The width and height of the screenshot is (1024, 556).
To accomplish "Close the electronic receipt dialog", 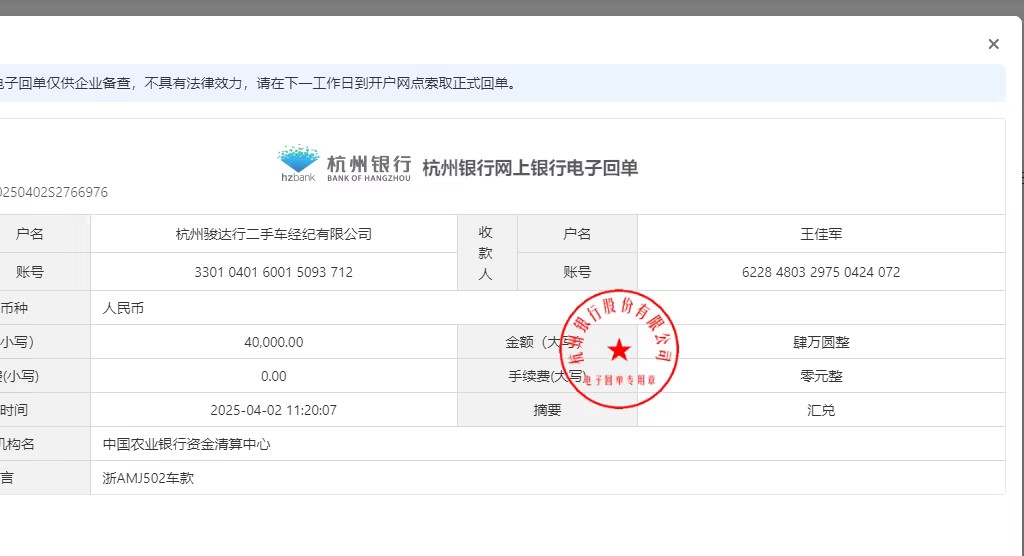I will point(993,44).
